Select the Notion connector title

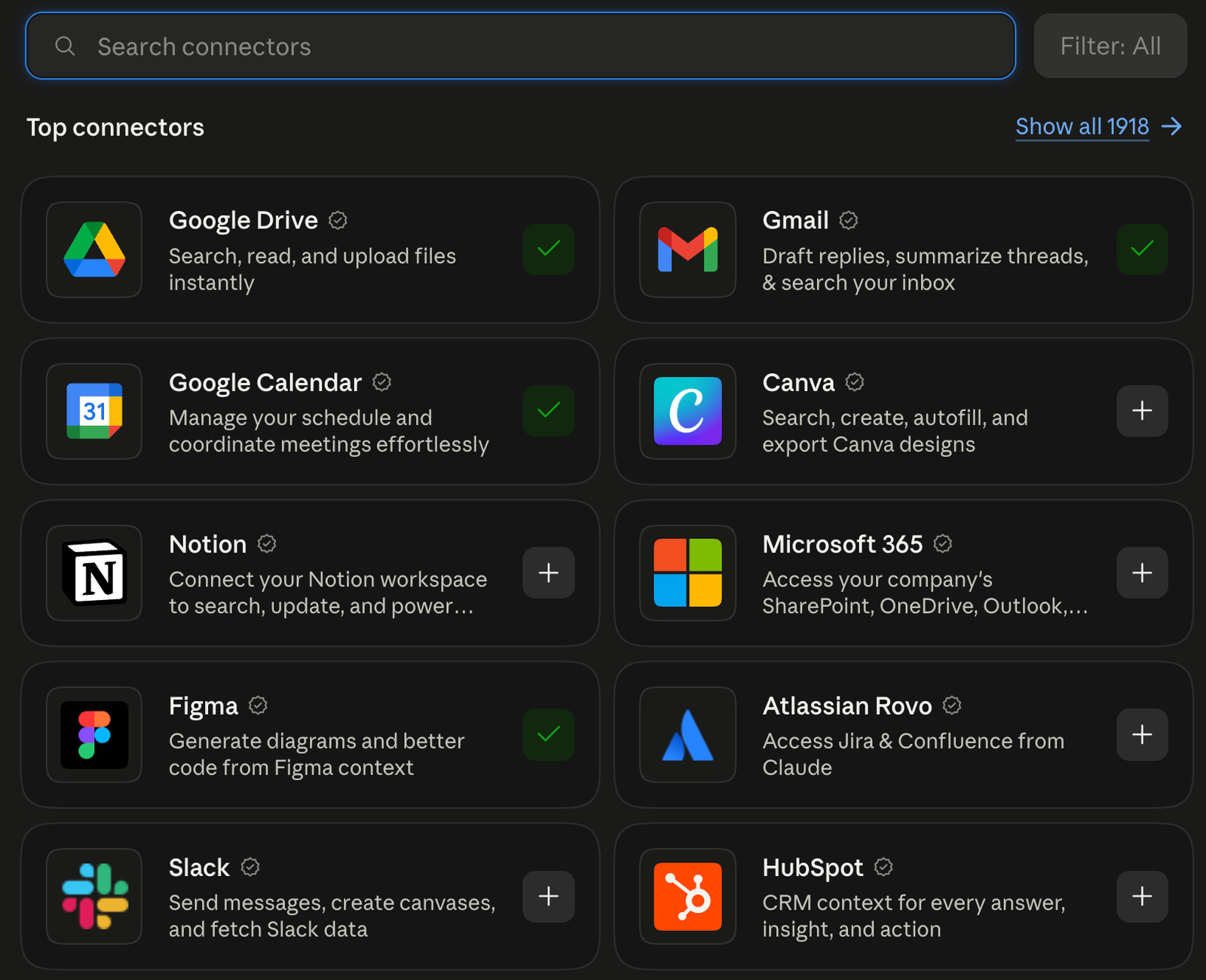(208, 544)
